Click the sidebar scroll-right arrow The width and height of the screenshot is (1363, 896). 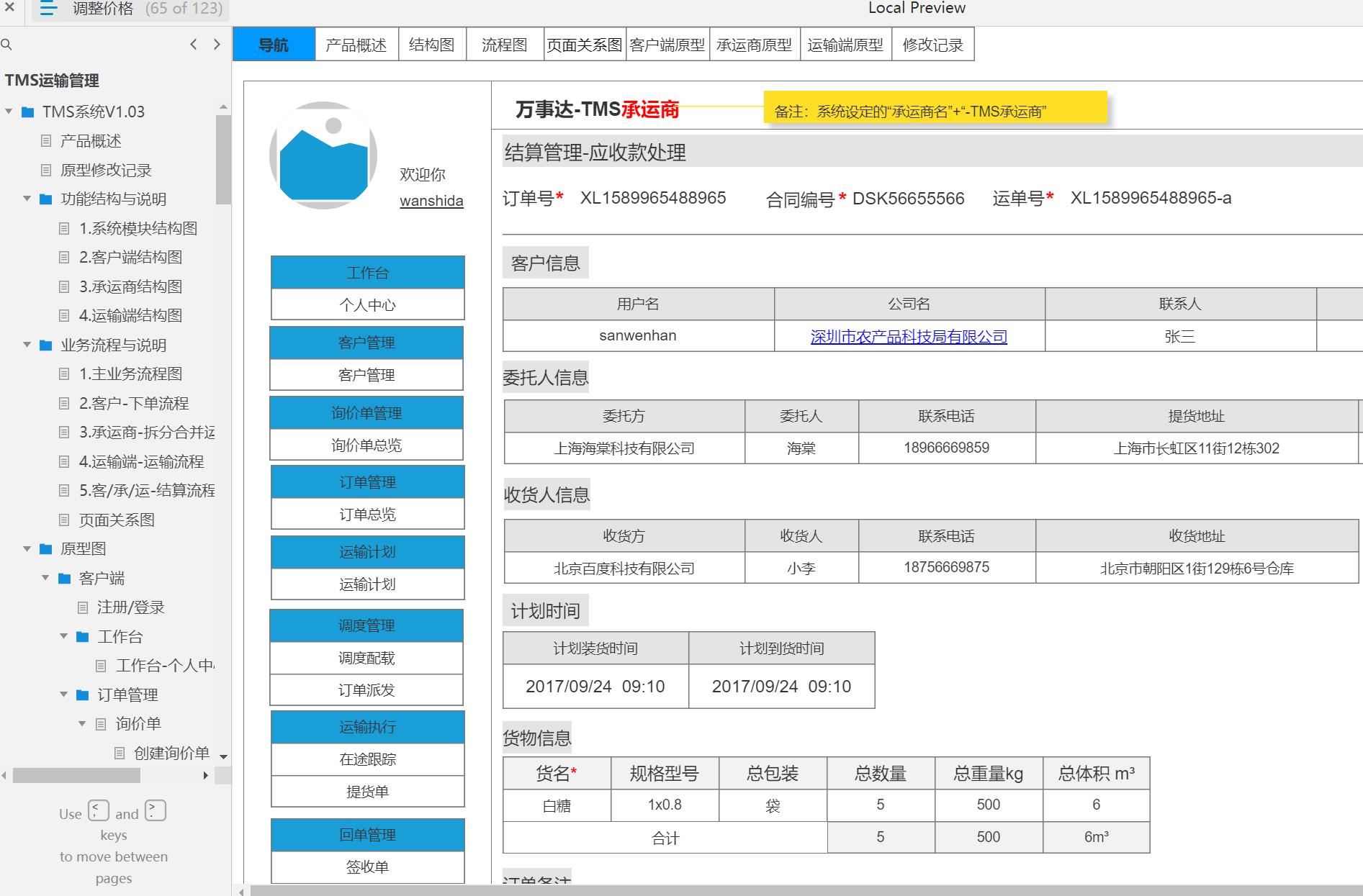coord(205,775)
